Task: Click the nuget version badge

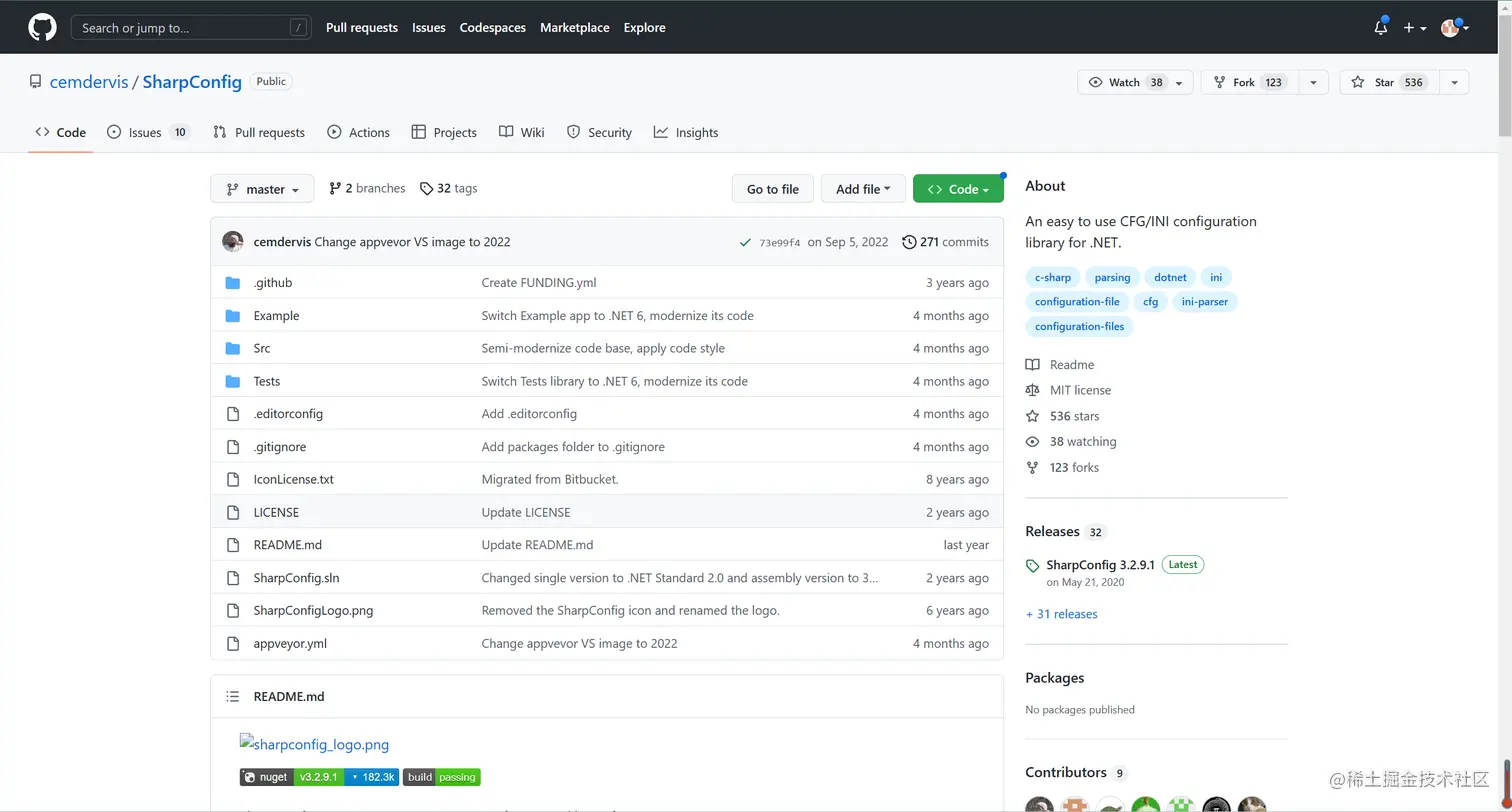Action: point(320,777)
